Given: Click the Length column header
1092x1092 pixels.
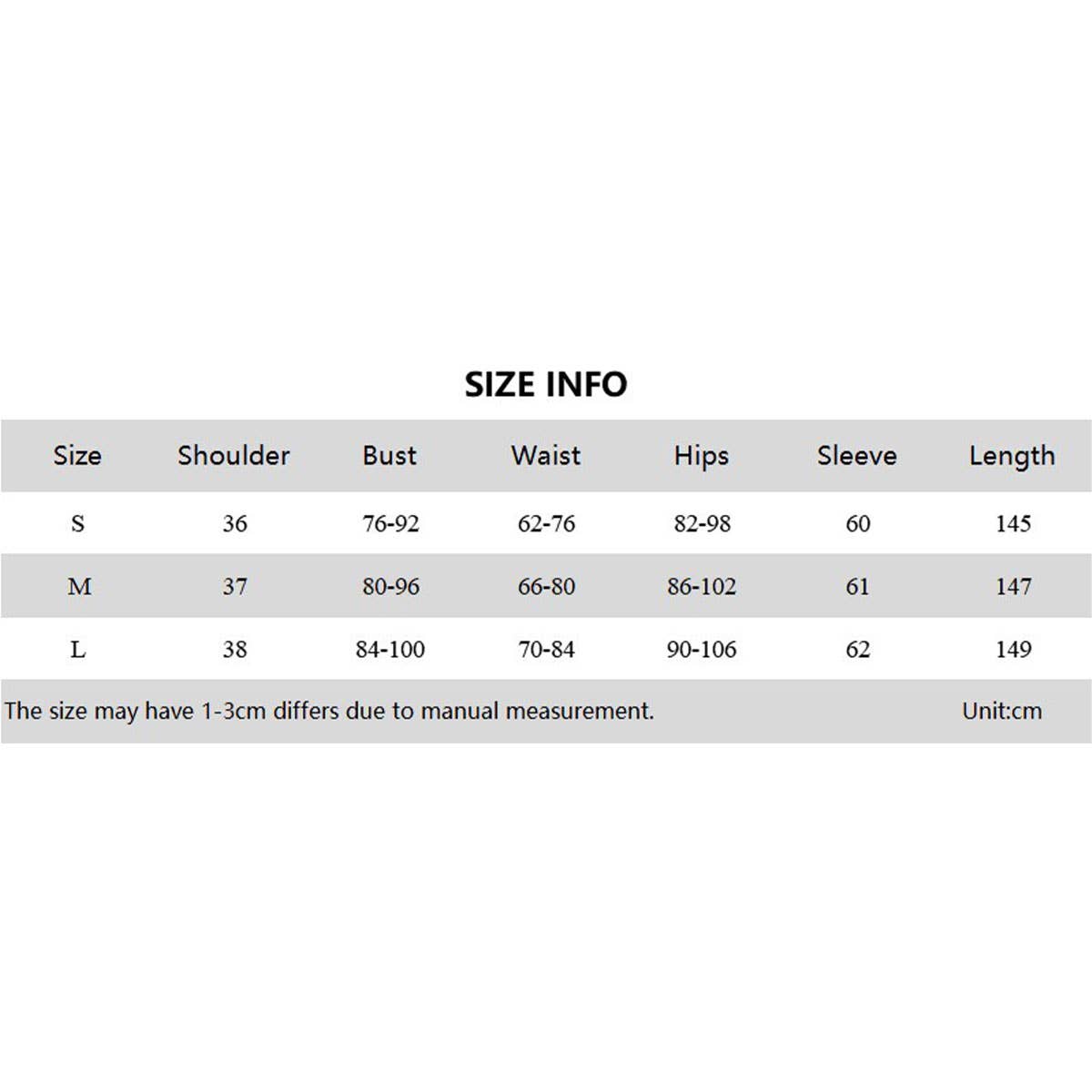Looking at the screenshot, I should point(1012,455).
